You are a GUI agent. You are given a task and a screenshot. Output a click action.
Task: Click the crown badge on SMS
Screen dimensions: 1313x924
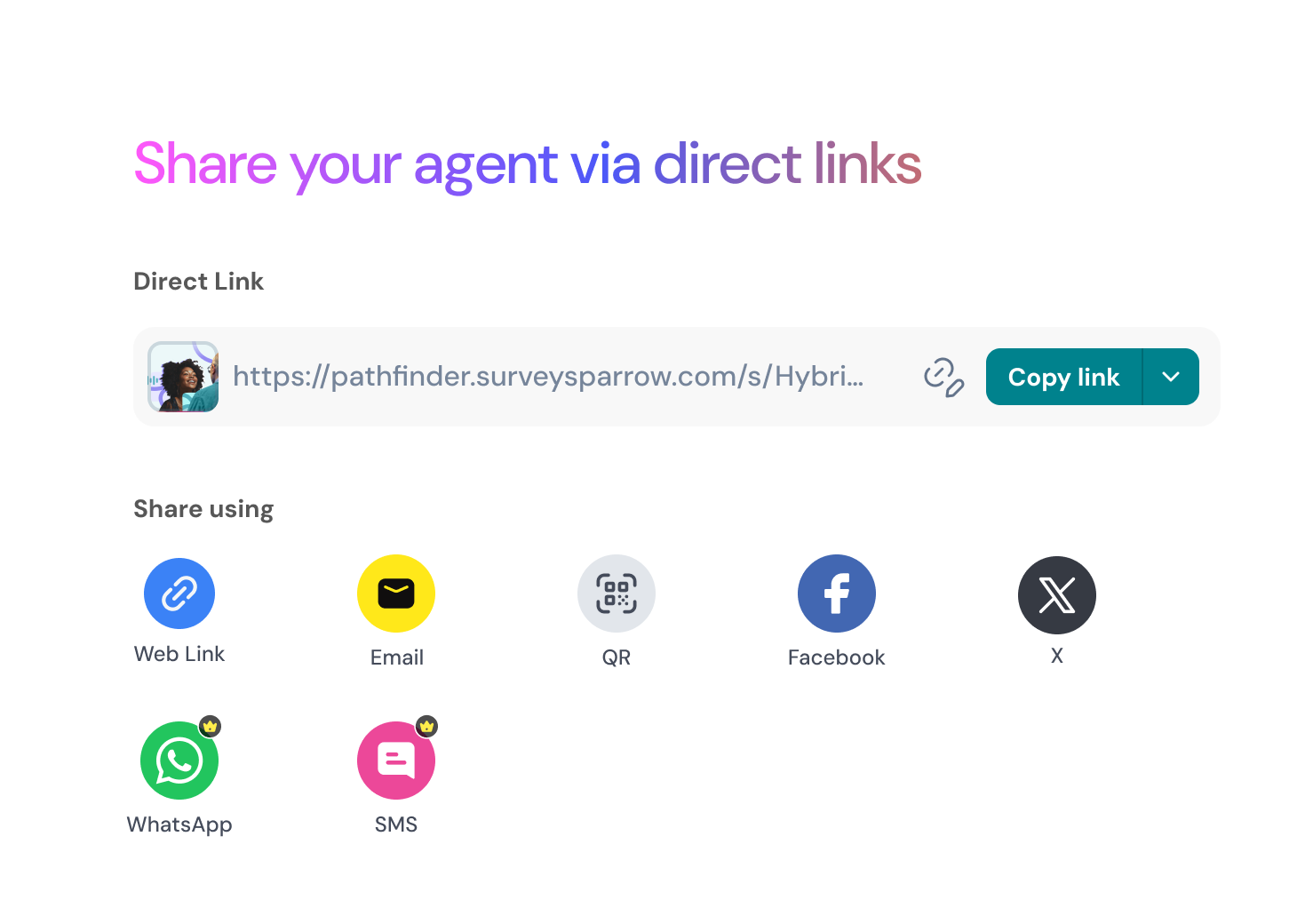(x=426, y=726)
